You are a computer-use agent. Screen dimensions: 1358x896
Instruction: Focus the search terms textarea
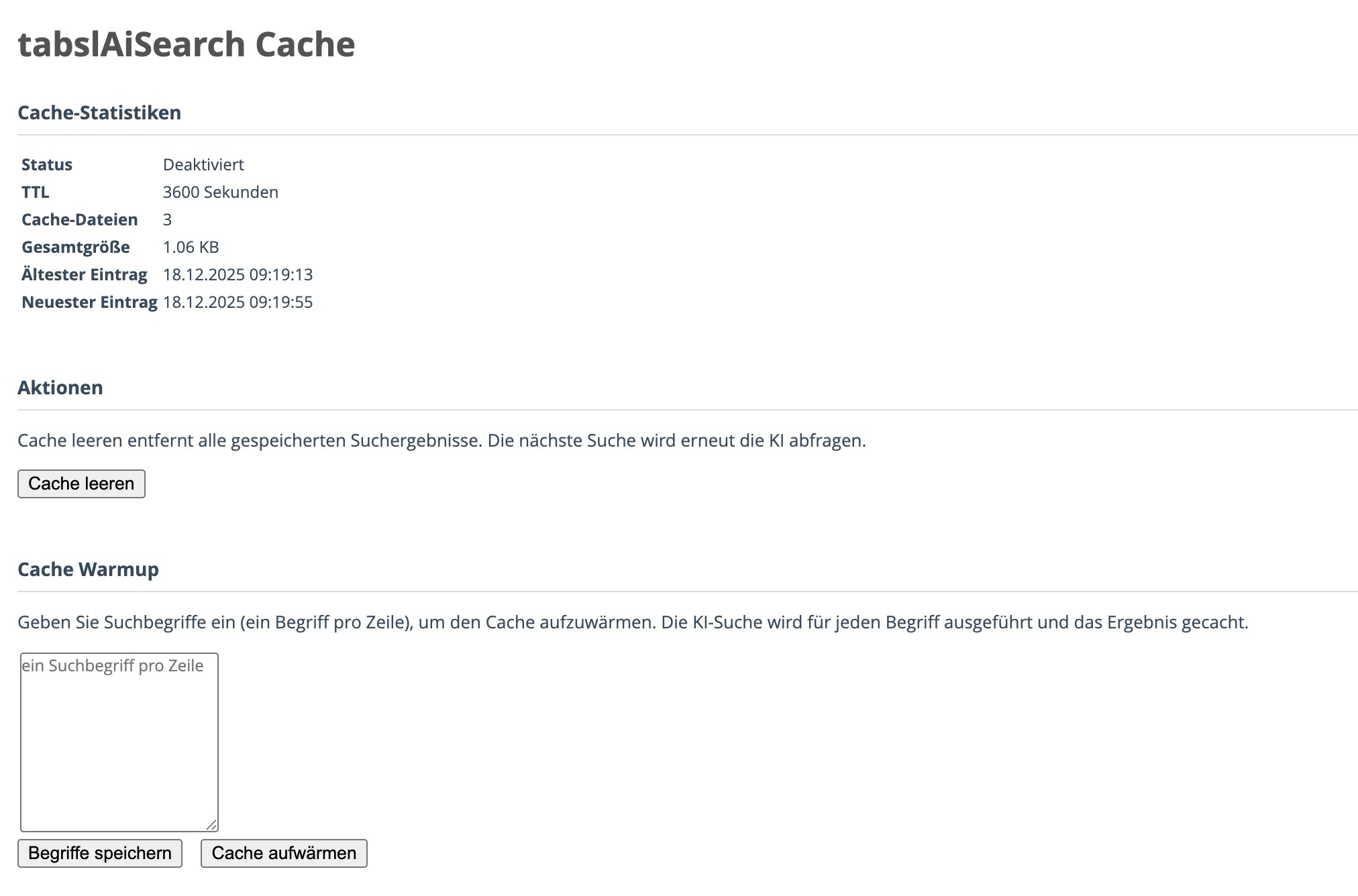click(x=119, y=742)
